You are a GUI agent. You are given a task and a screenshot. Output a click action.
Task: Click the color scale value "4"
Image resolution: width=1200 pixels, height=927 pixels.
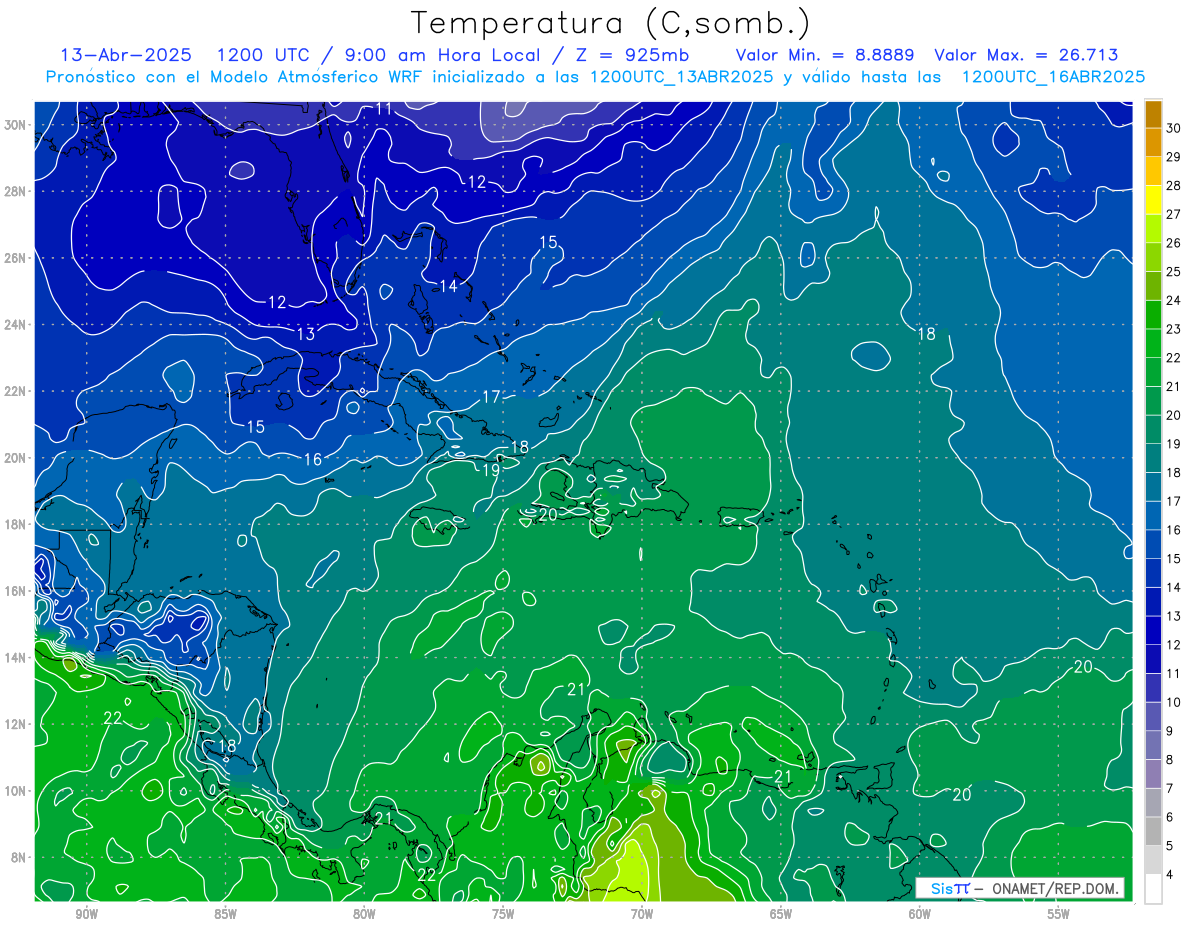(x=1170, y=875)
